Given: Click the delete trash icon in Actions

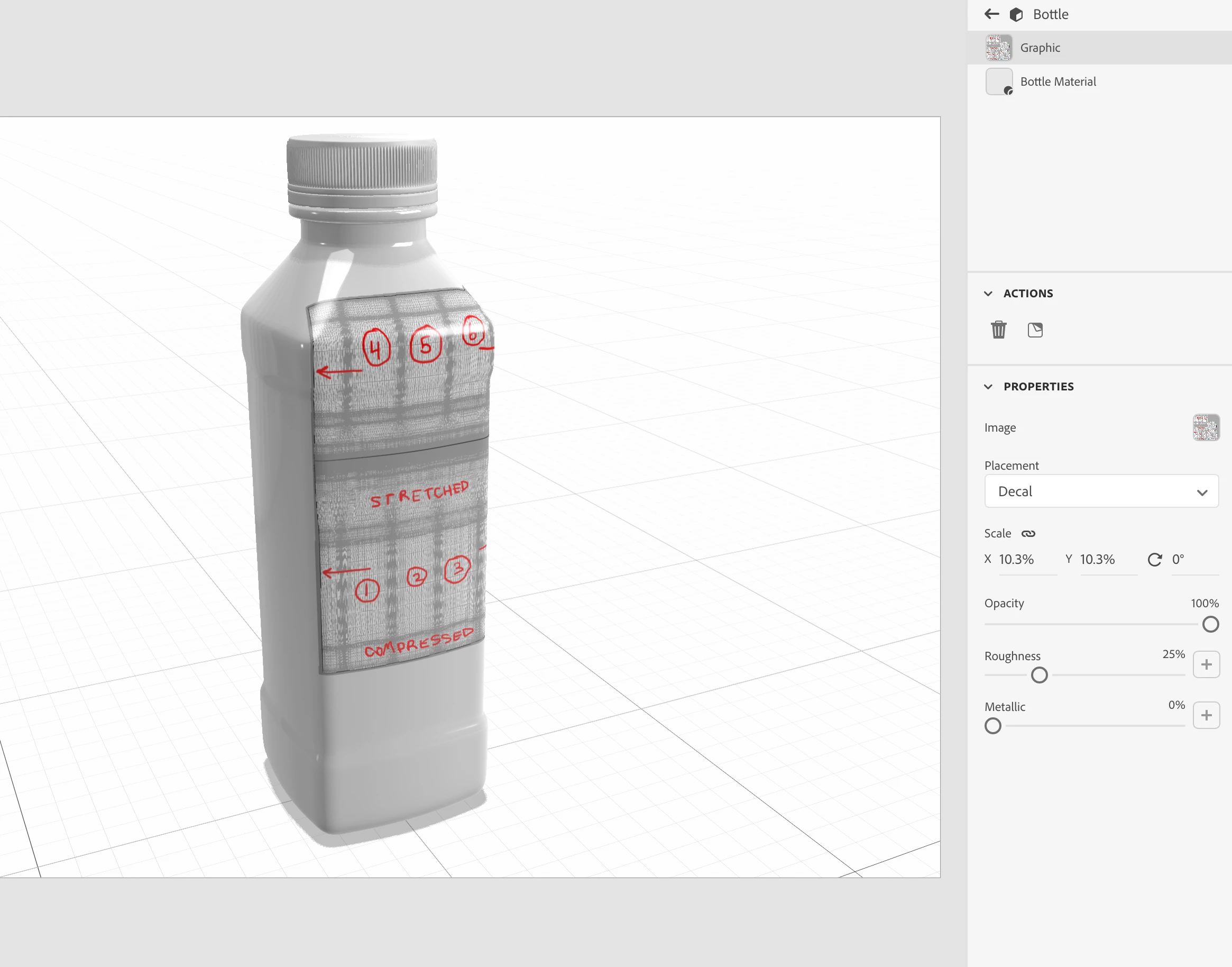Looking at the screenshot, I should [999, 330].
